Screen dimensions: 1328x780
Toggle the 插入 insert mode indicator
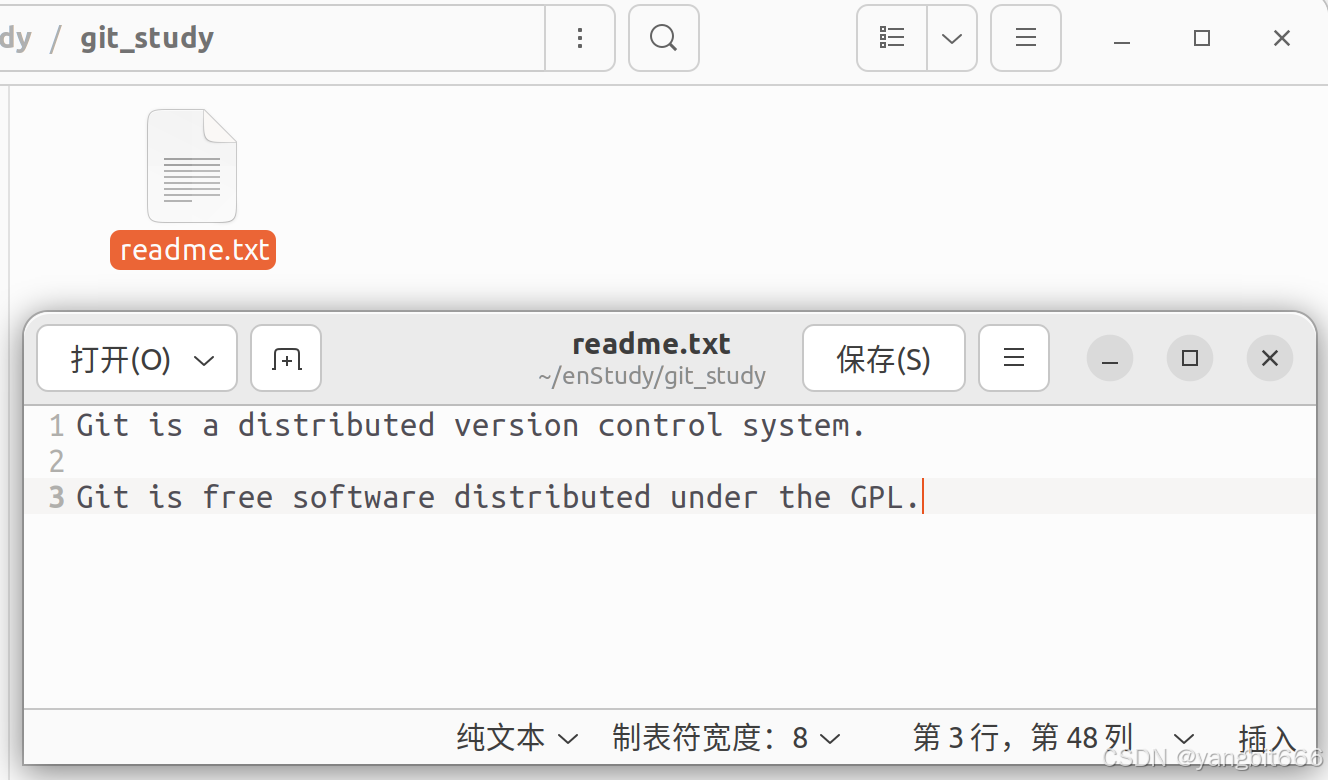pos(1267,739)
